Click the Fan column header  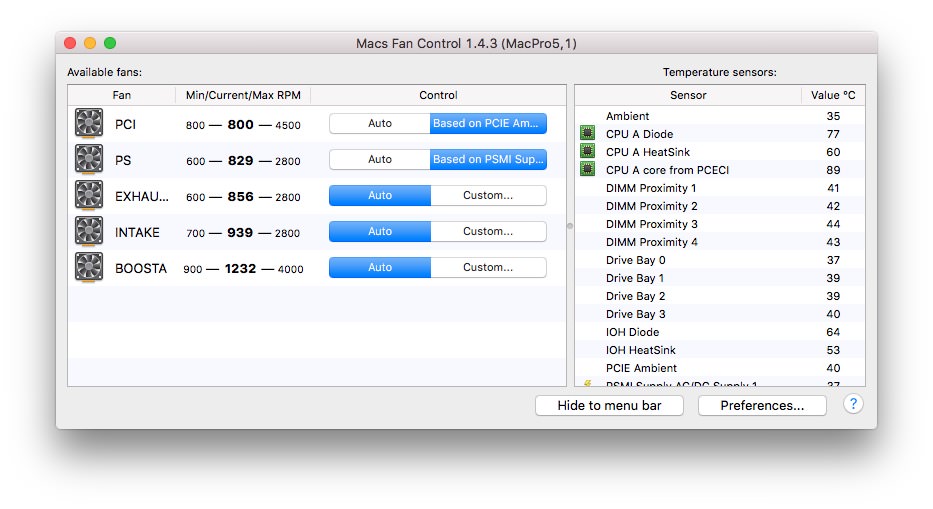pos(121,95)
